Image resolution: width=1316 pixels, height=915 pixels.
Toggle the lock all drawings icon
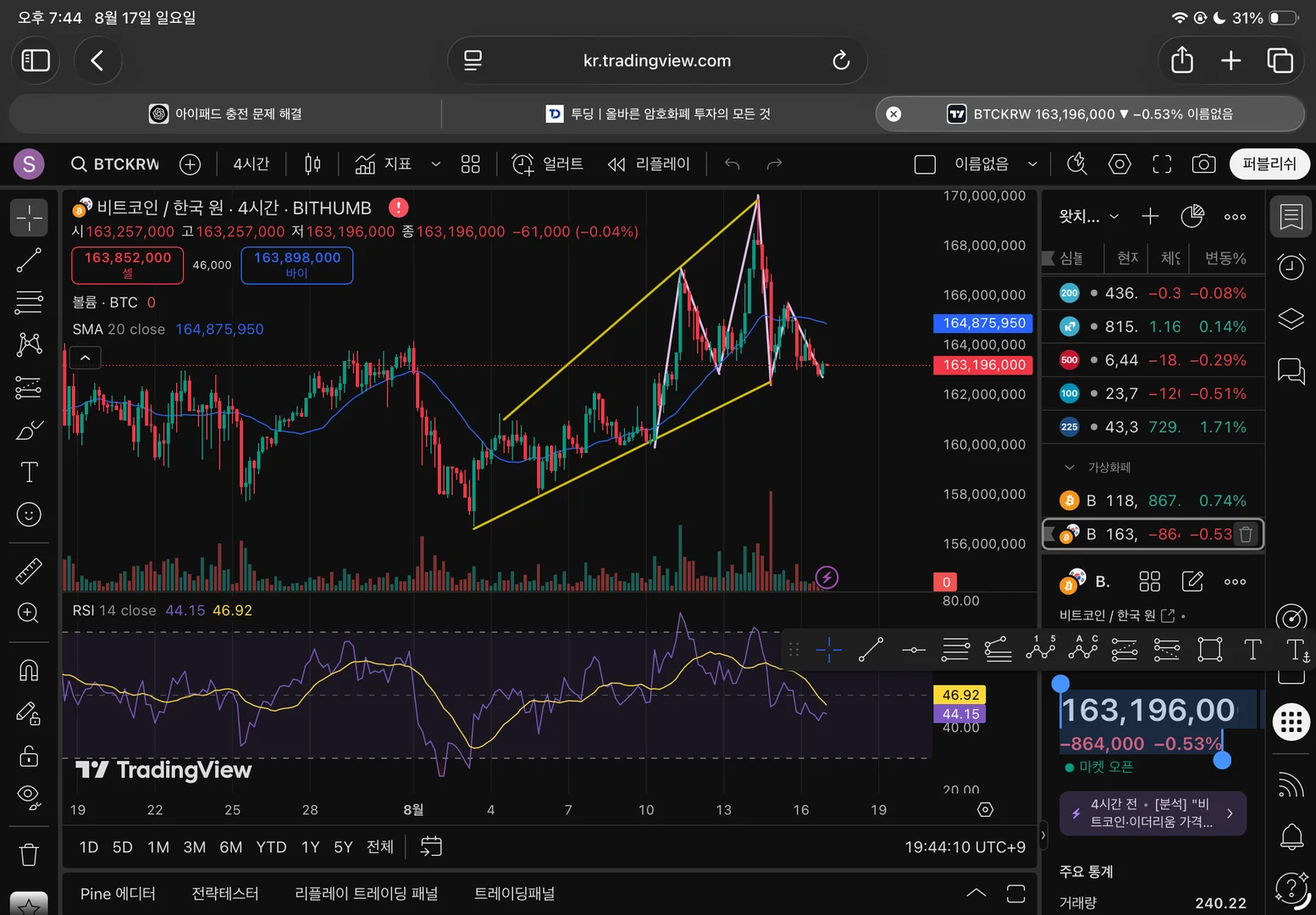pyautogui.click(x=29, y=755)
